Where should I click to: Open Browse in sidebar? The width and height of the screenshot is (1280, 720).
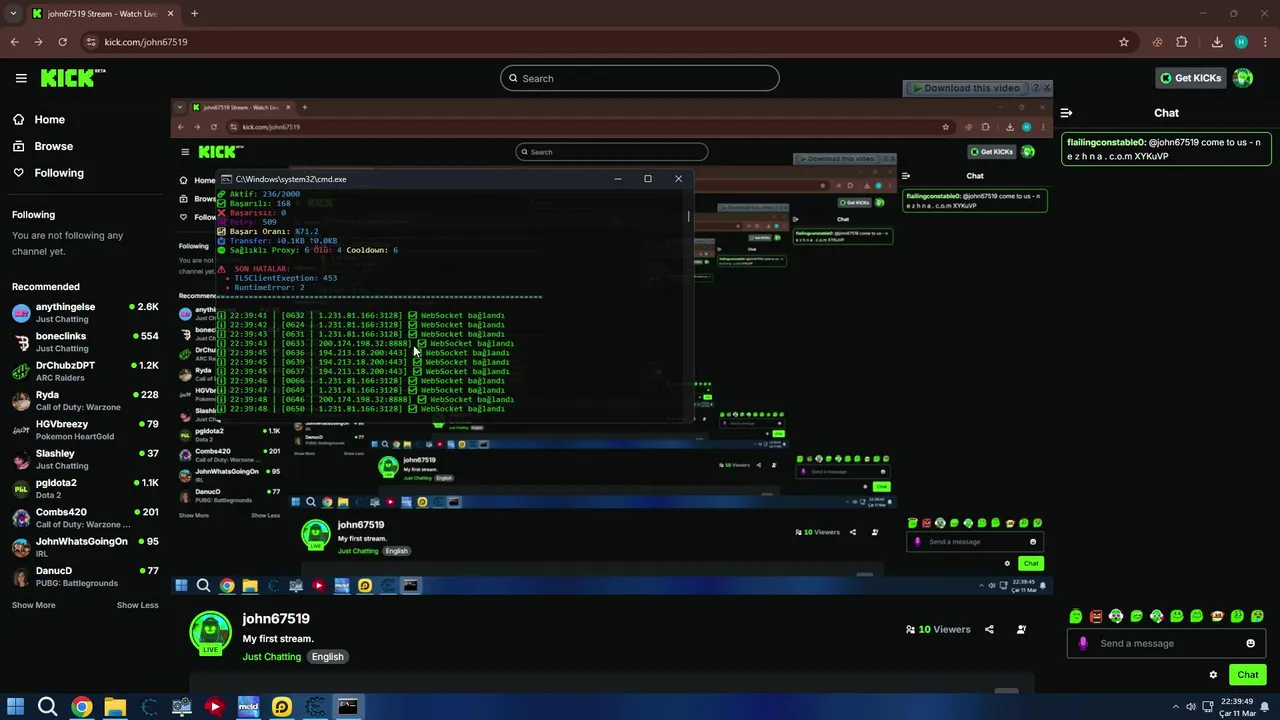point(43,146)
